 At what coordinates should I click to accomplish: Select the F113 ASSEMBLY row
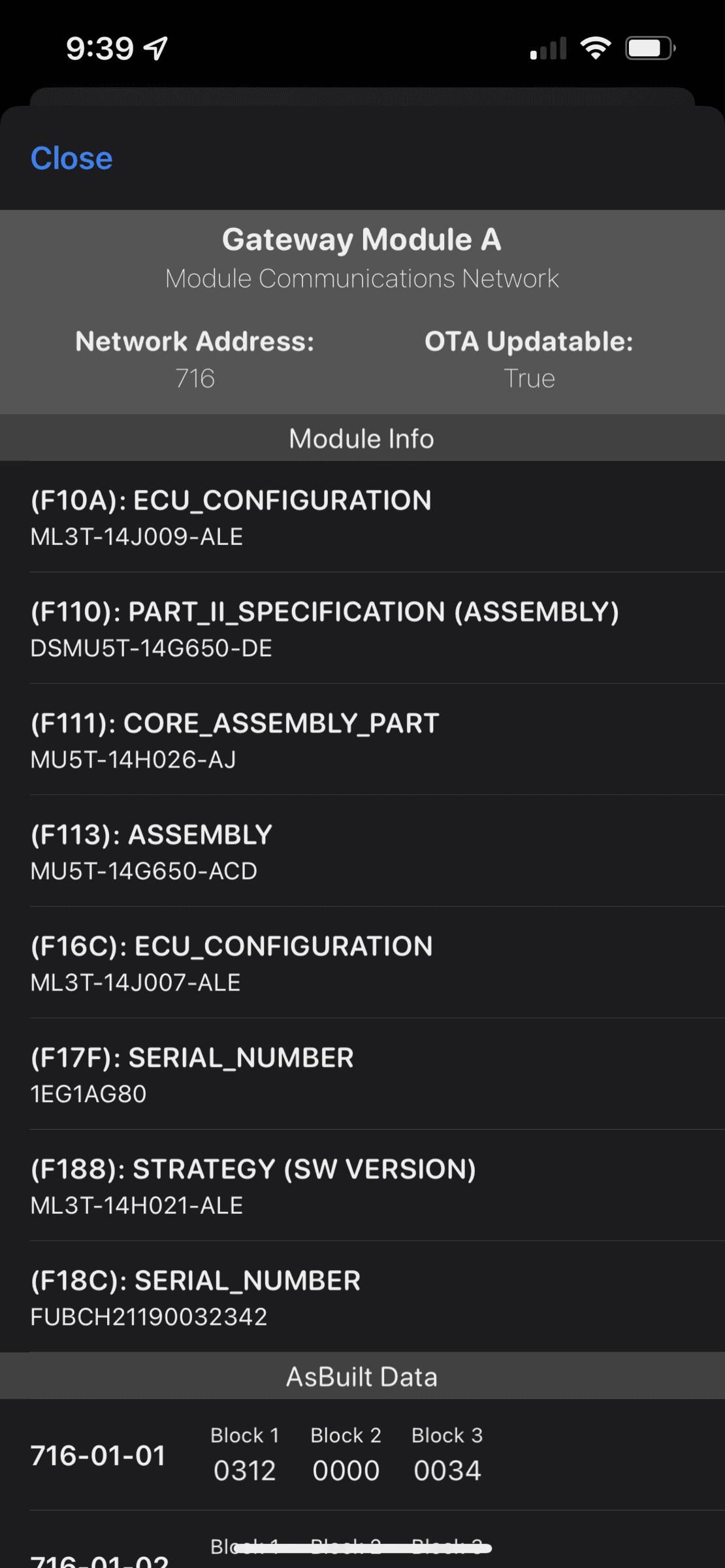362,851
